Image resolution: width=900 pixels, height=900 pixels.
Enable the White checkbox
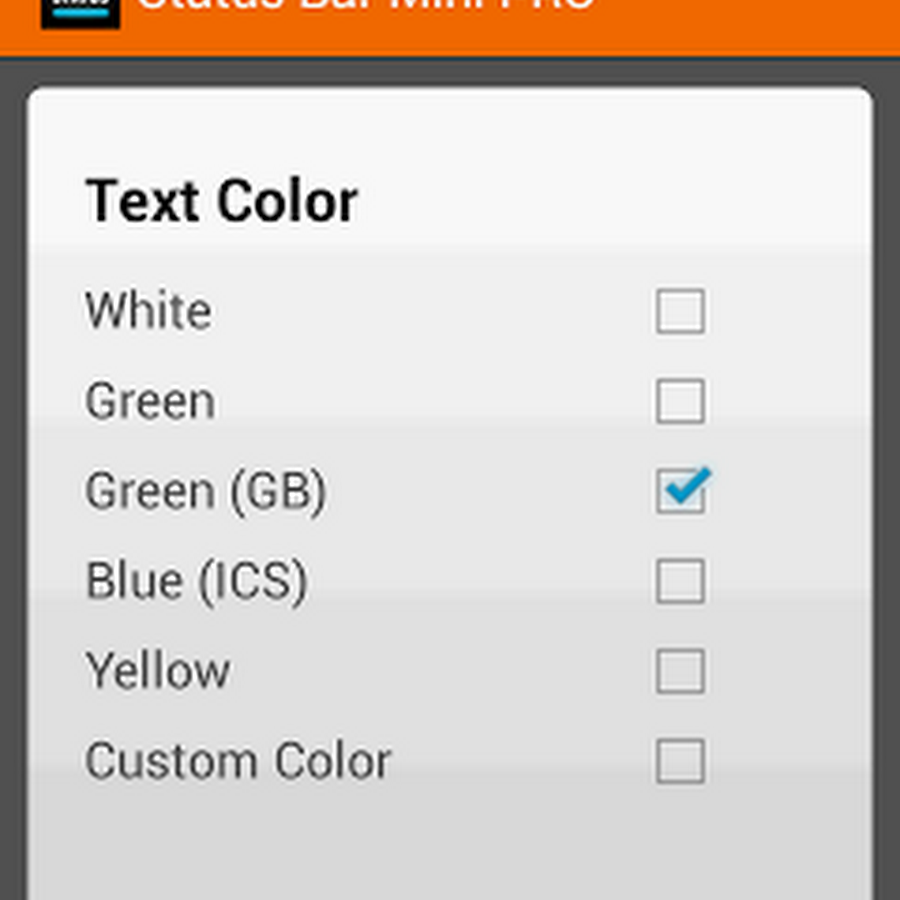point(680,311)
